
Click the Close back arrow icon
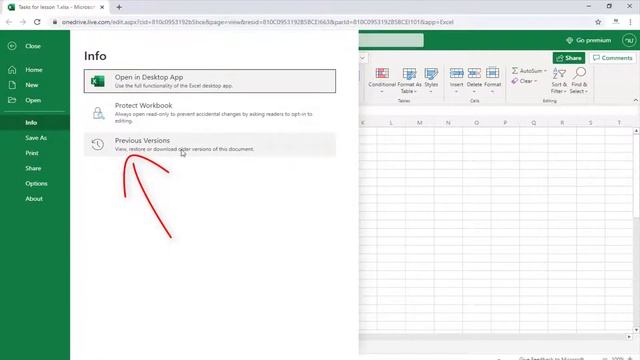pyautogui.click(x=12, y=46)
